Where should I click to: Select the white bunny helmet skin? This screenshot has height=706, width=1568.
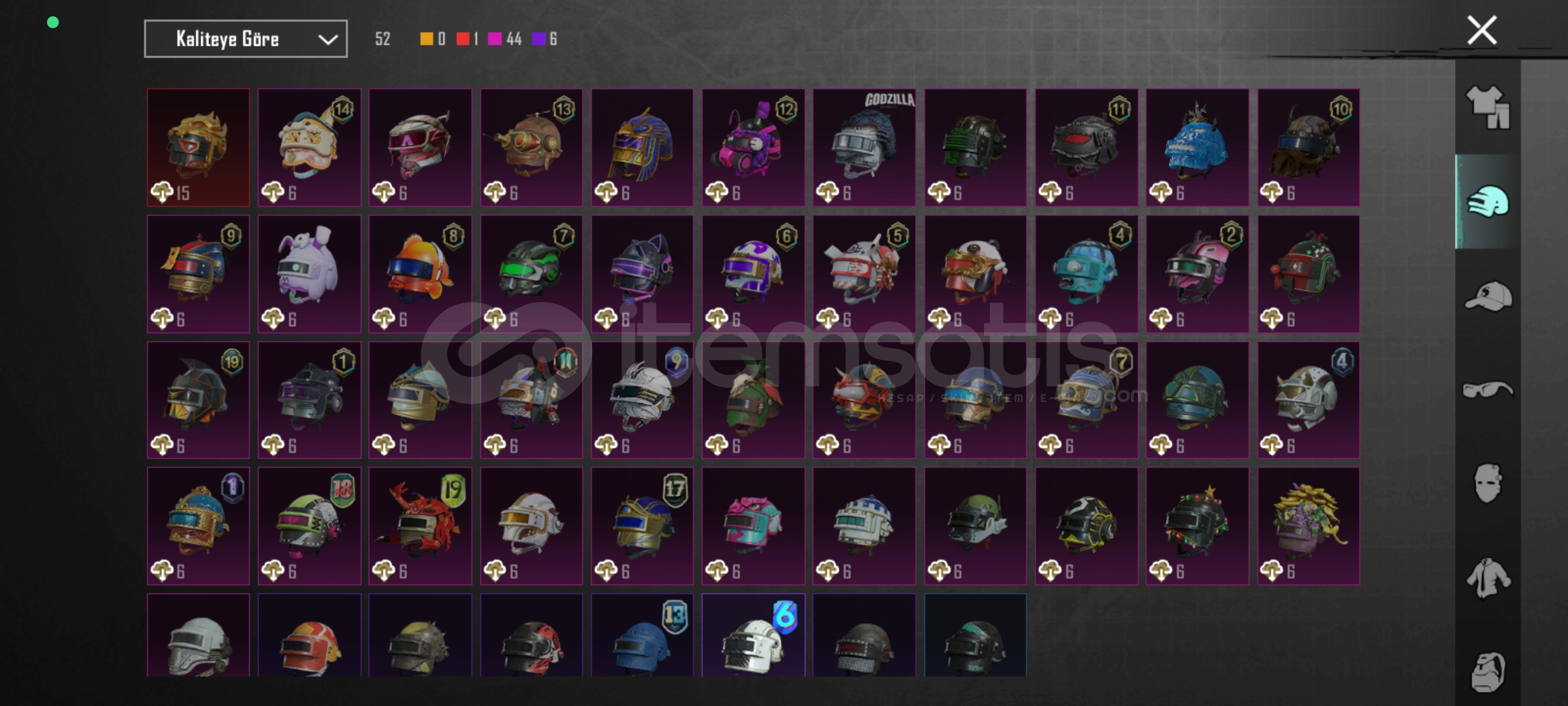(x=309, y=274)
